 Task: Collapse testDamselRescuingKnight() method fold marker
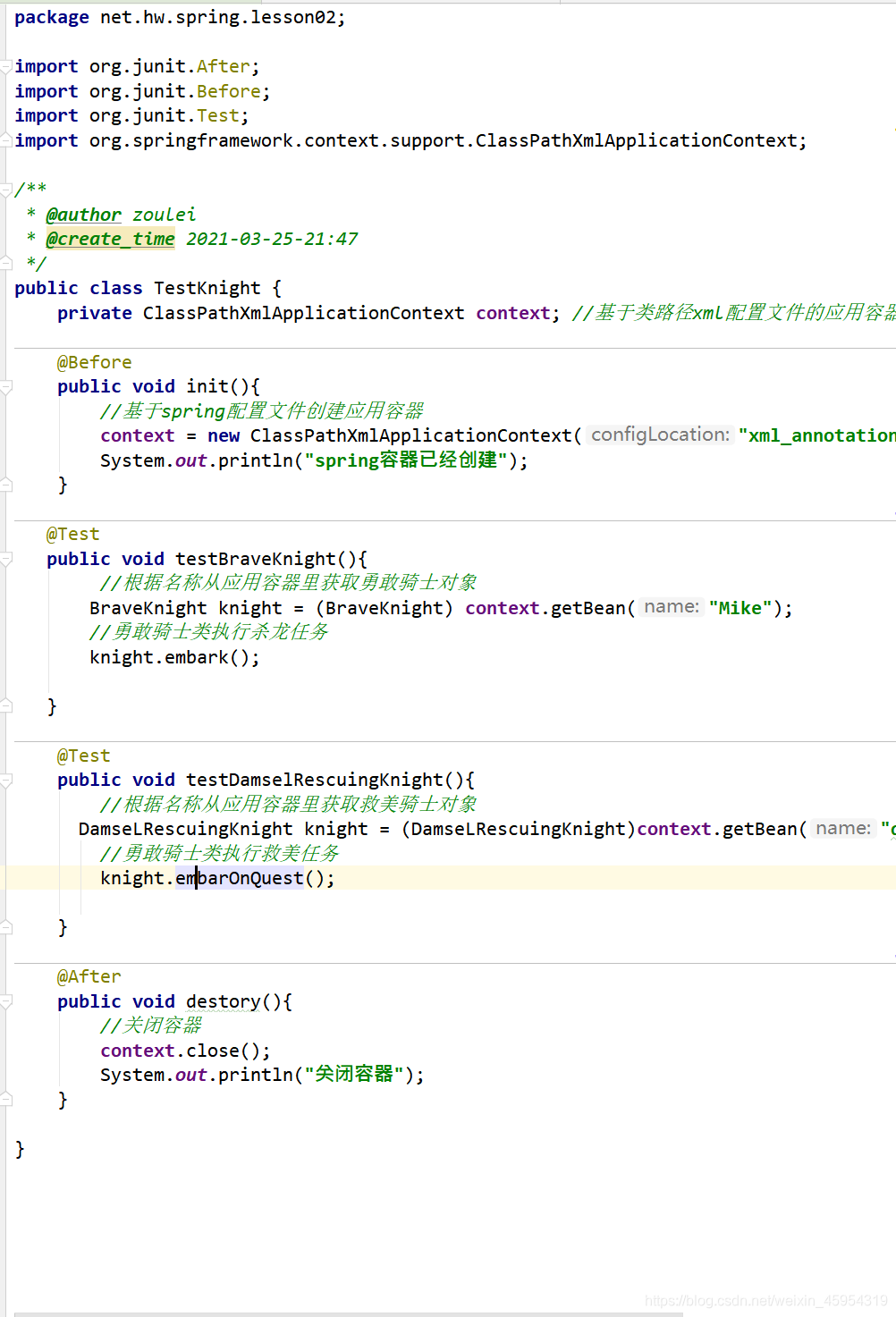pos(5,781)
